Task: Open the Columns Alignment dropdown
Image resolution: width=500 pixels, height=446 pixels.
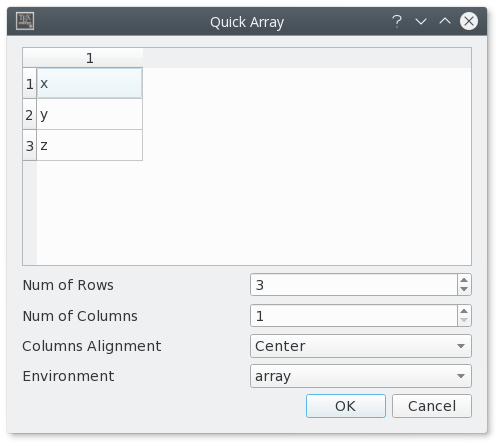Action: point(361,346)
